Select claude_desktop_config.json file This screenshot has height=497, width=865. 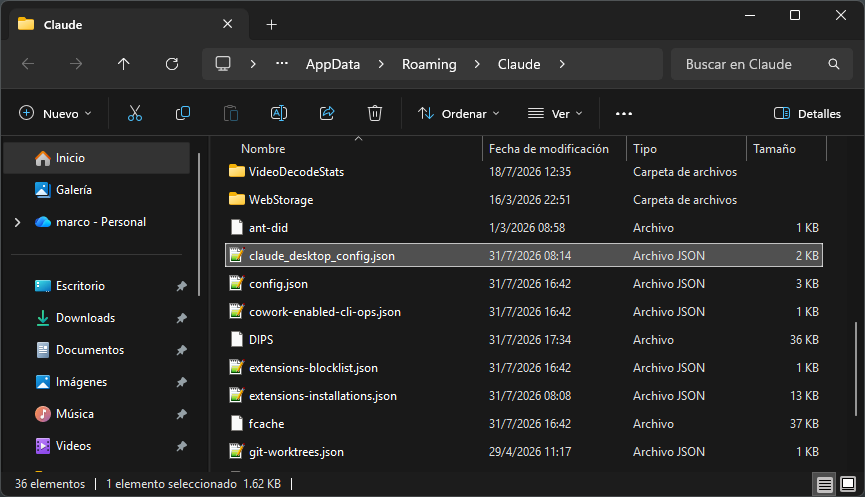click(524, 255)
